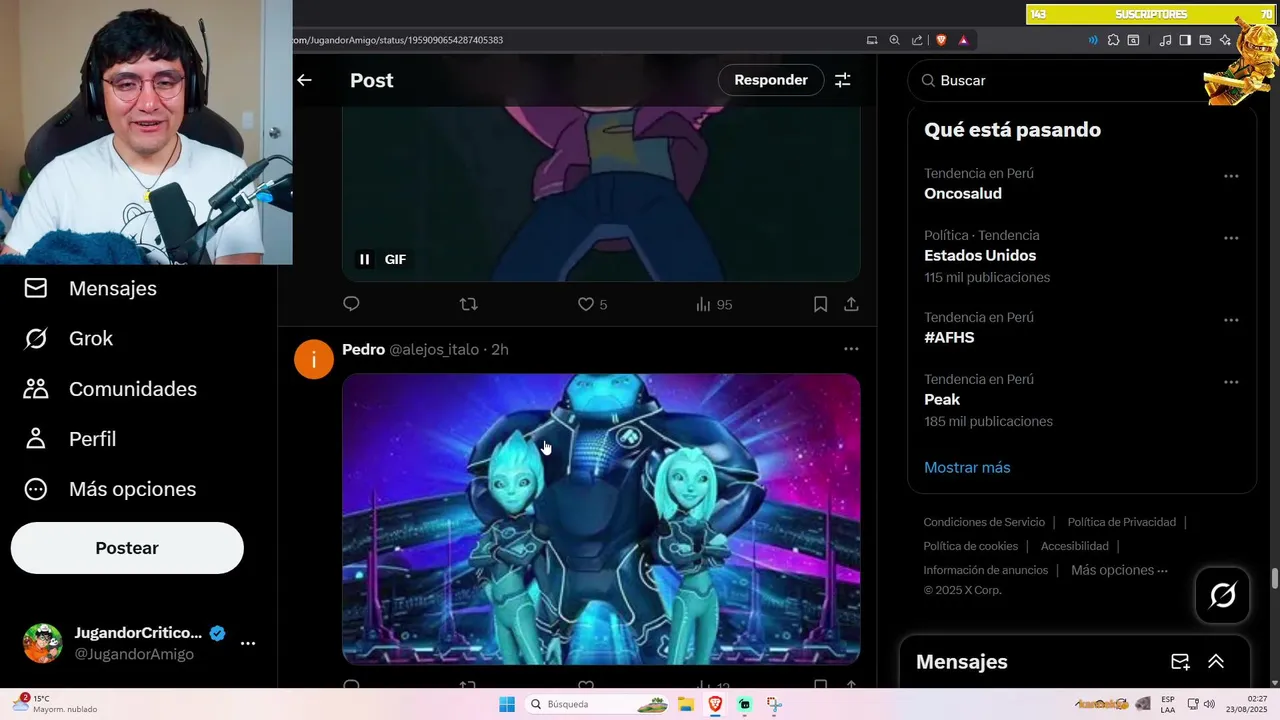Go back using the Post arrow
Screen dimensions: 1280x720
coord(305,80)
